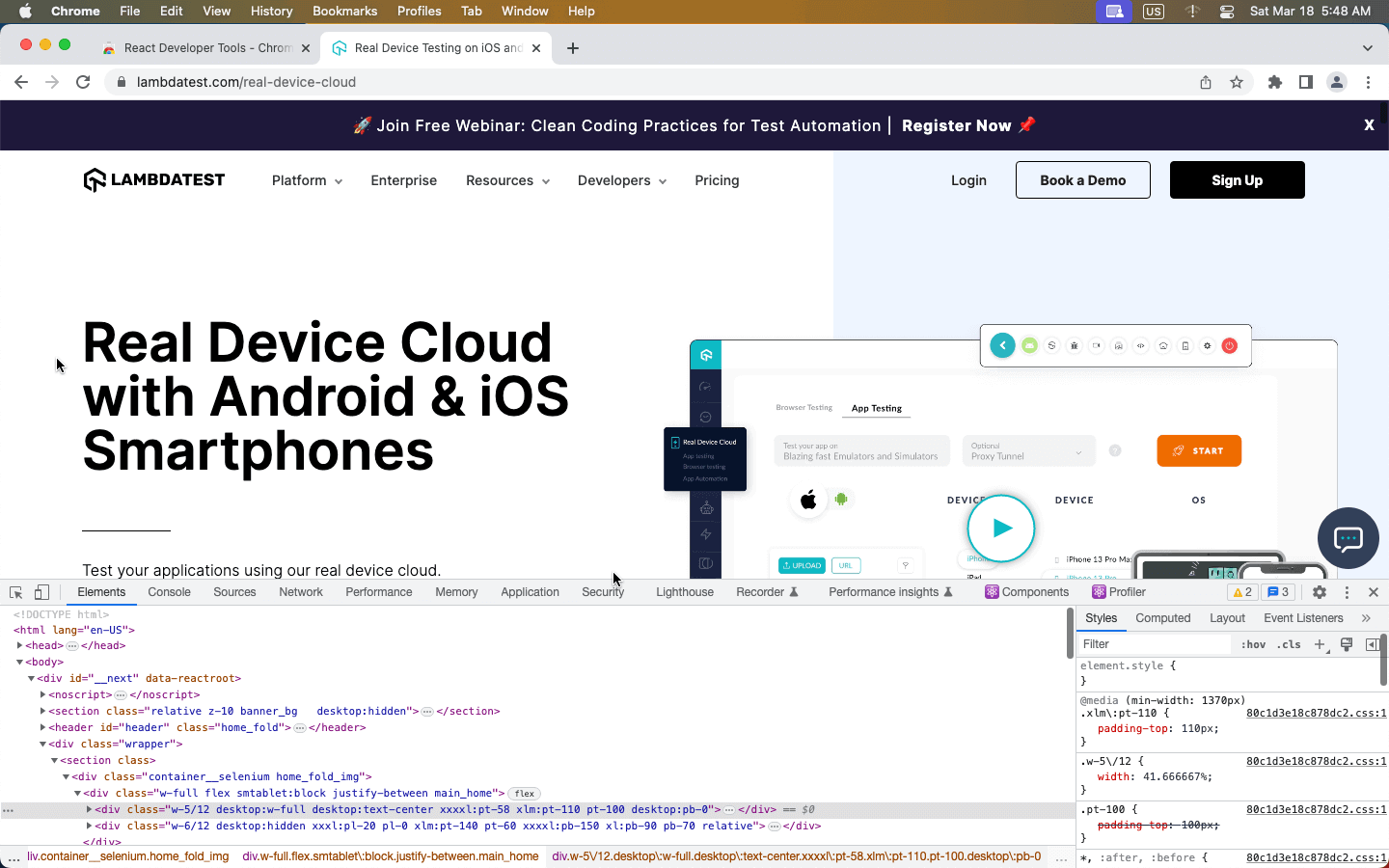Open the React Components panel
The width and height of the screenshot is (1389, 868).
tap(1026, 592)
